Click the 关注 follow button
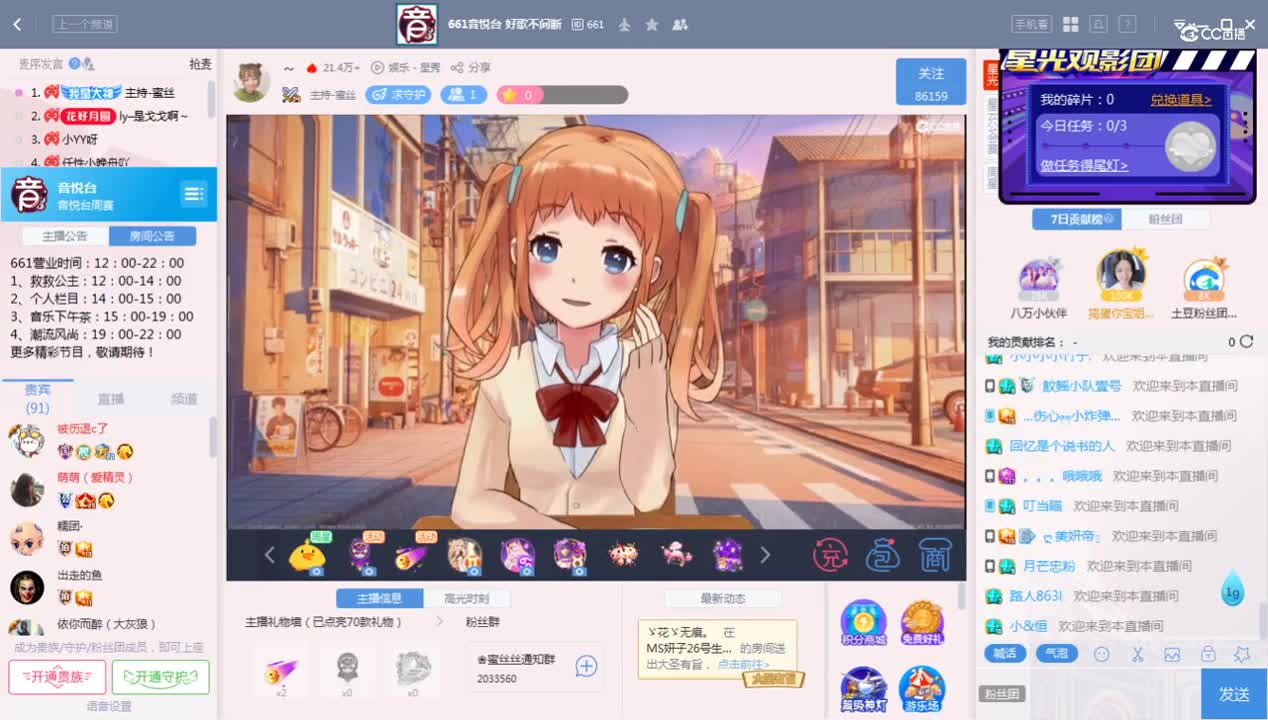 (x=931, y=81)
